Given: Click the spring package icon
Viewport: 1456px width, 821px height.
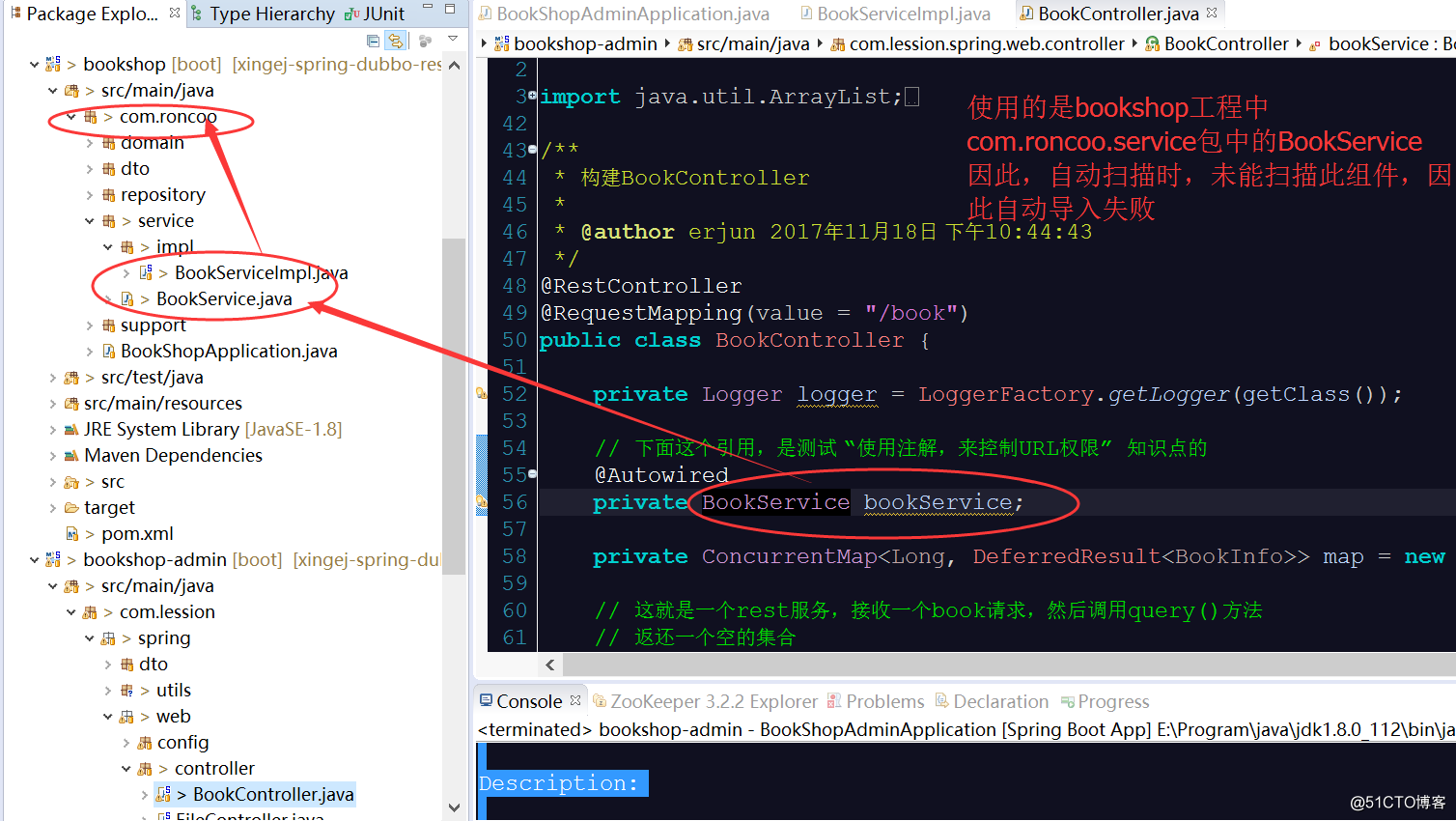Looking at the screenshot, I should (108, 638).
